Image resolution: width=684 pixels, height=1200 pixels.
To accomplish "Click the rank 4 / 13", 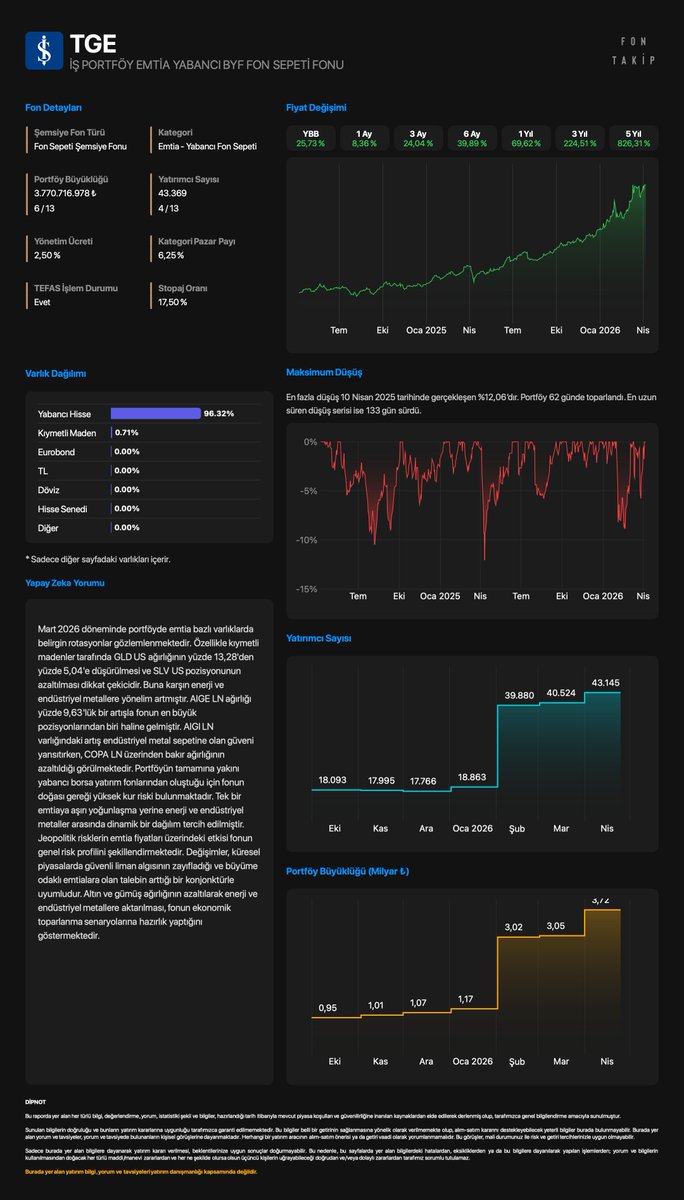I will click(168, 208).
